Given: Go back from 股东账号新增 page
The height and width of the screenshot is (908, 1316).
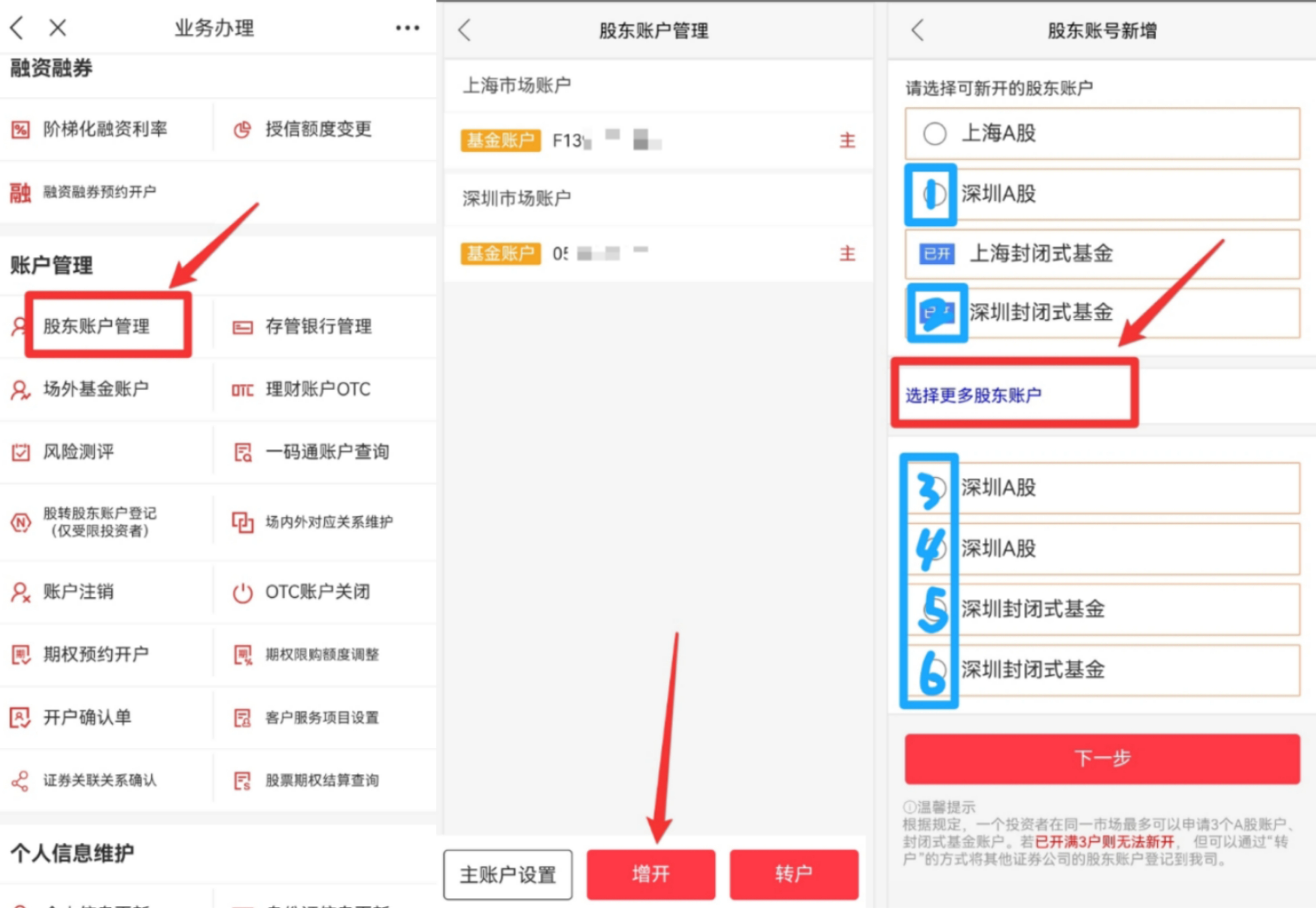Looking at the screenshot, I should point(917,30).
